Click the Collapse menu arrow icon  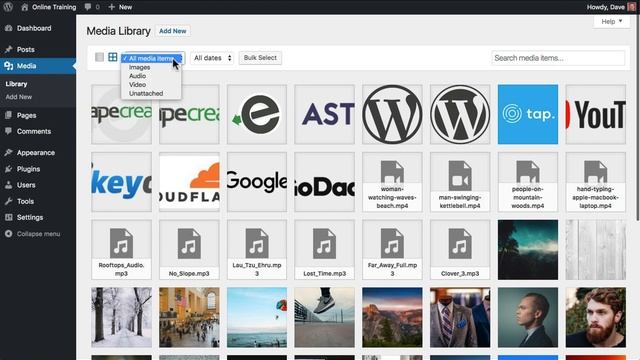click(x=9, y=234)
